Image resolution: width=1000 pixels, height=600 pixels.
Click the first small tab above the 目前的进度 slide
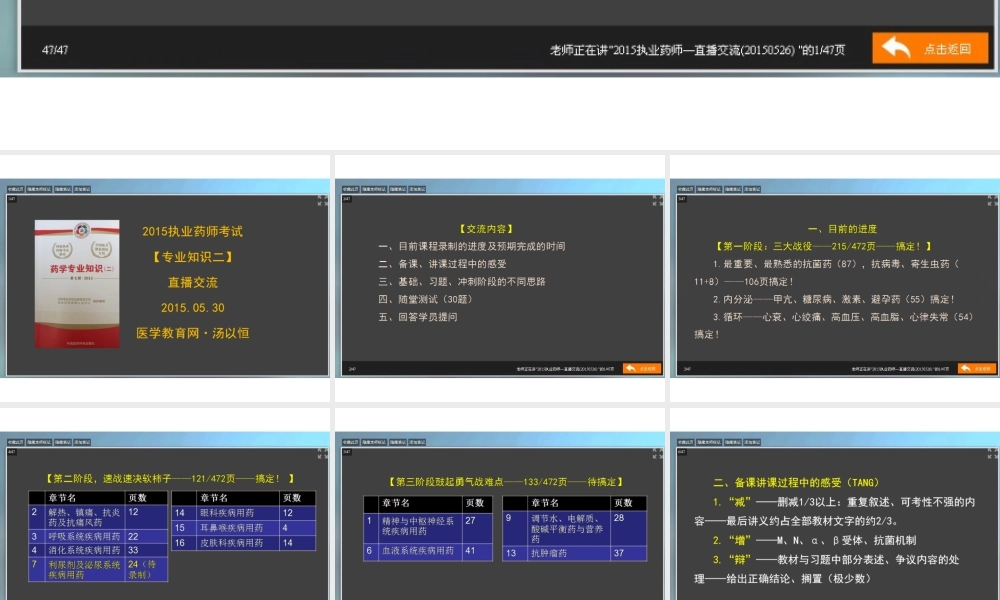[x=685, y=189]
